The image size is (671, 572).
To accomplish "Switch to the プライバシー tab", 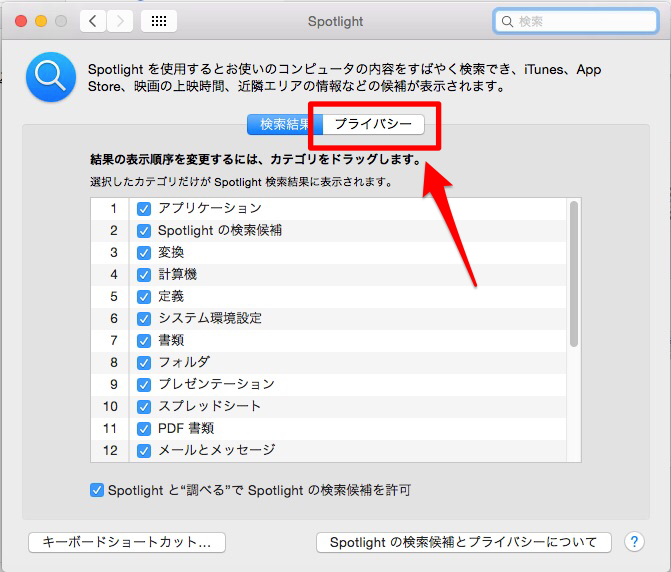I will point(374,124).
